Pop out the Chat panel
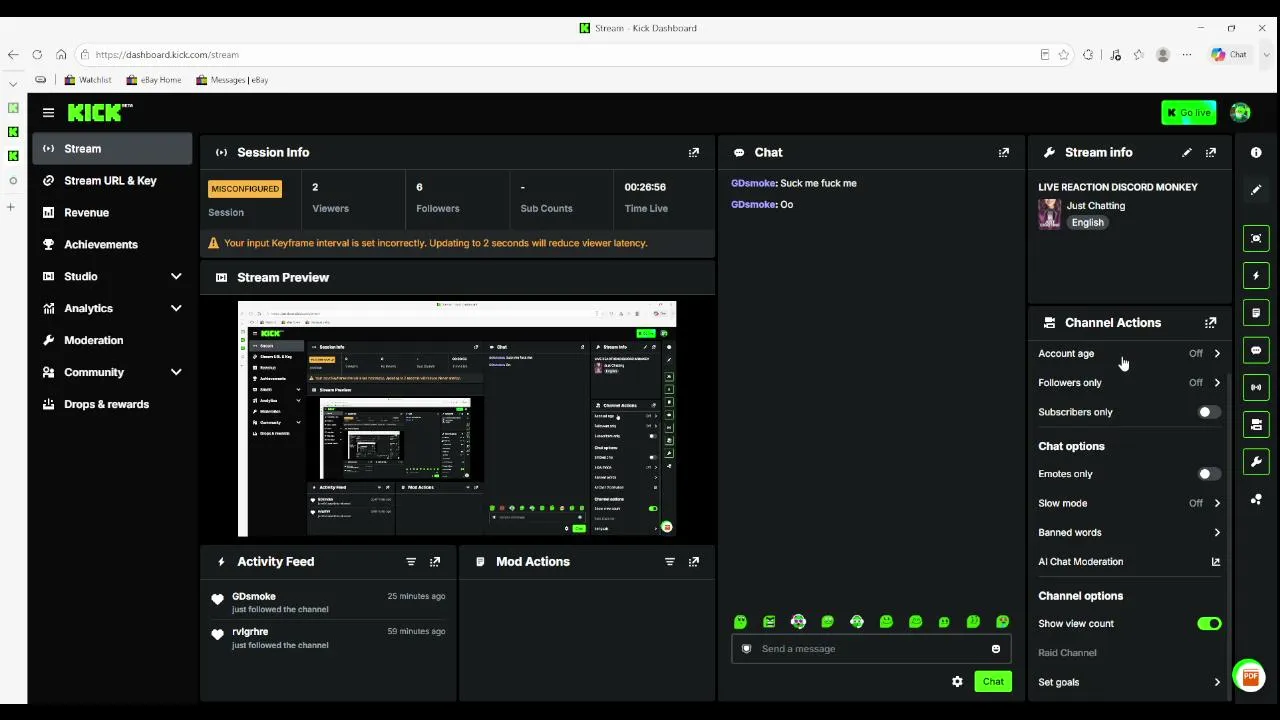This screenshot has height=720, width=1280. [1004, 153]
